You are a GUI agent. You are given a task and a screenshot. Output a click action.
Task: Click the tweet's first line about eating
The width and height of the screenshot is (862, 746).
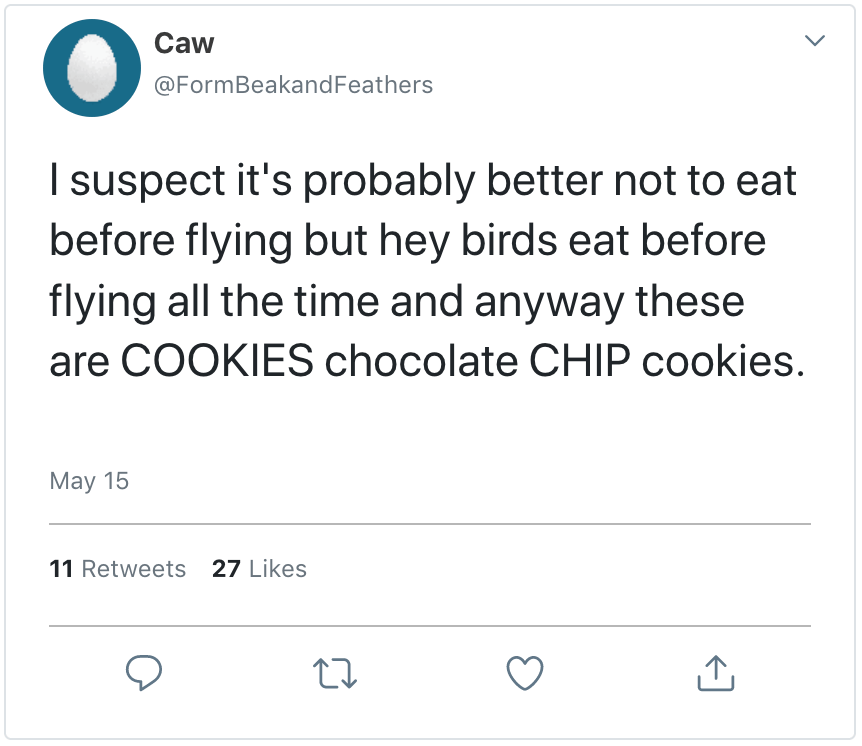click(423, 183)
